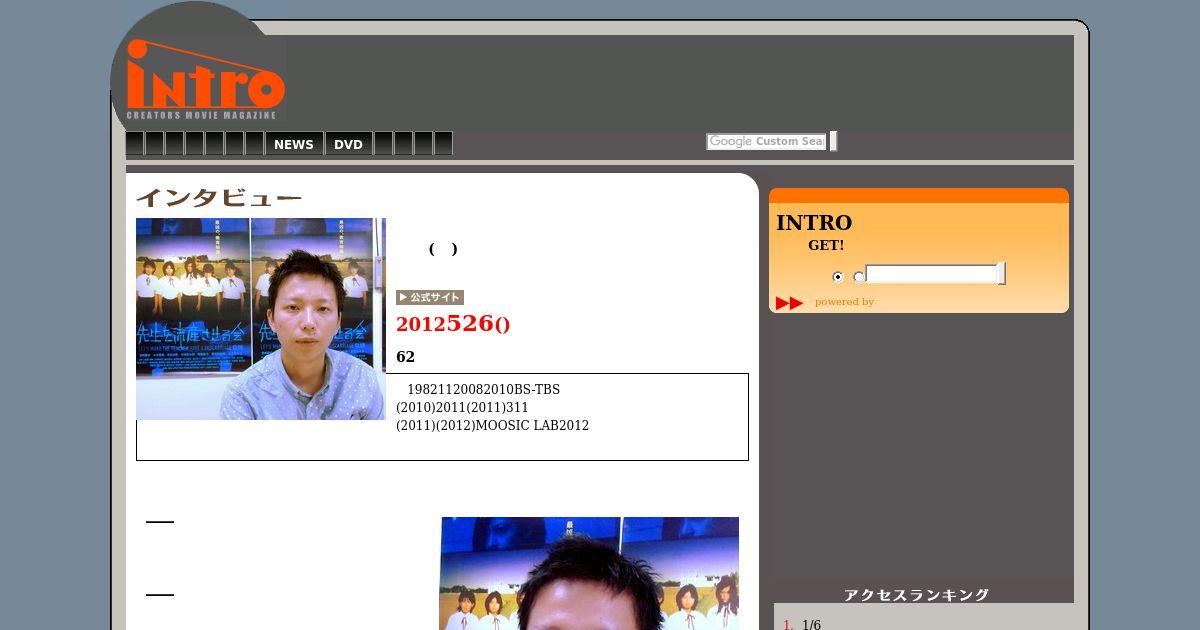
Task: Submit the Google Custom Search button
Action: pos(833,142)
